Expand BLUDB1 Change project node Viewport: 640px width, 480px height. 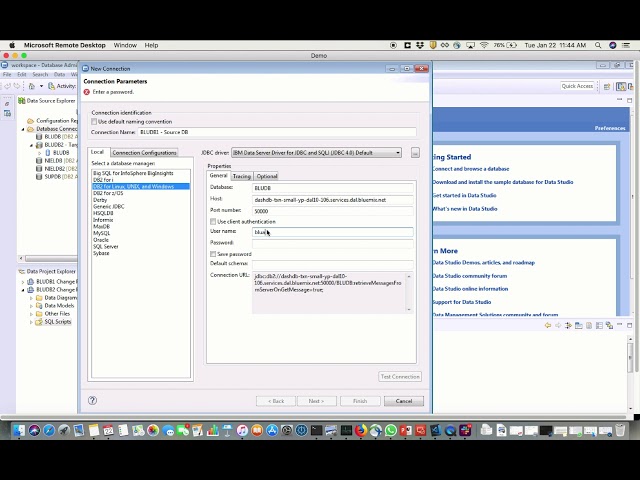(23, 282)
